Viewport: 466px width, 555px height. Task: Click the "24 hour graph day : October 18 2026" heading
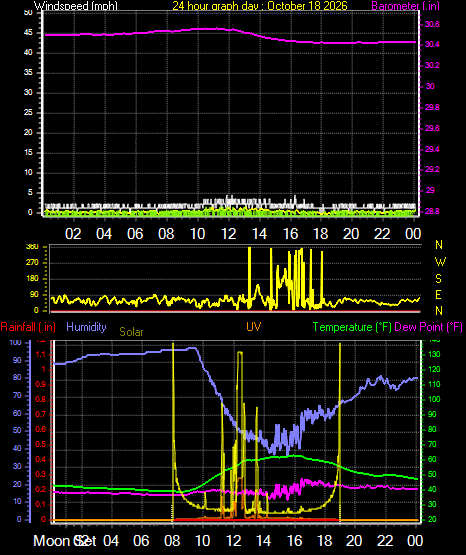coord(260,6)
